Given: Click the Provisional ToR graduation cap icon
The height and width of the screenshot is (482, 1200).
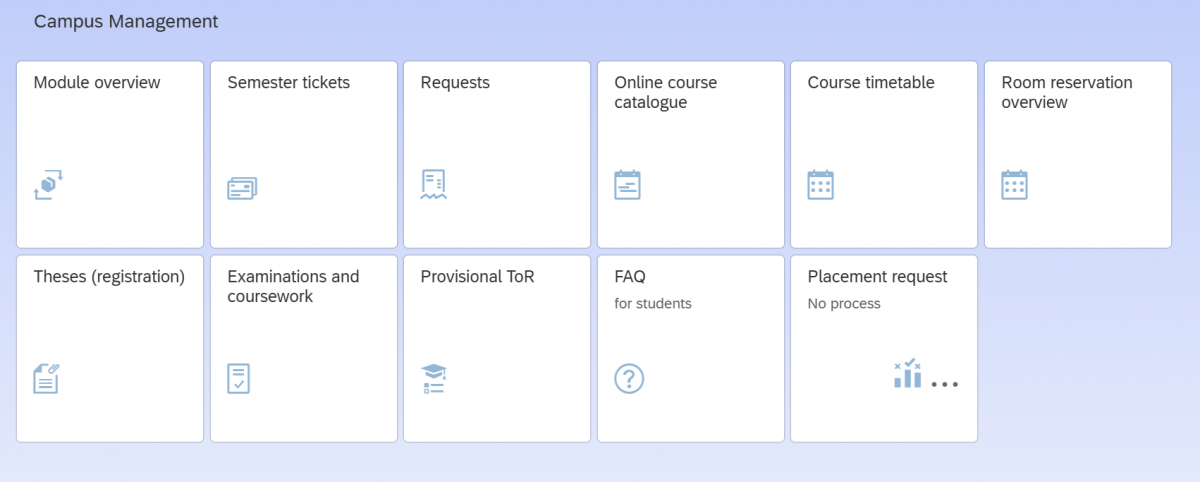Looking at the screenshot, I should [434, 379].
